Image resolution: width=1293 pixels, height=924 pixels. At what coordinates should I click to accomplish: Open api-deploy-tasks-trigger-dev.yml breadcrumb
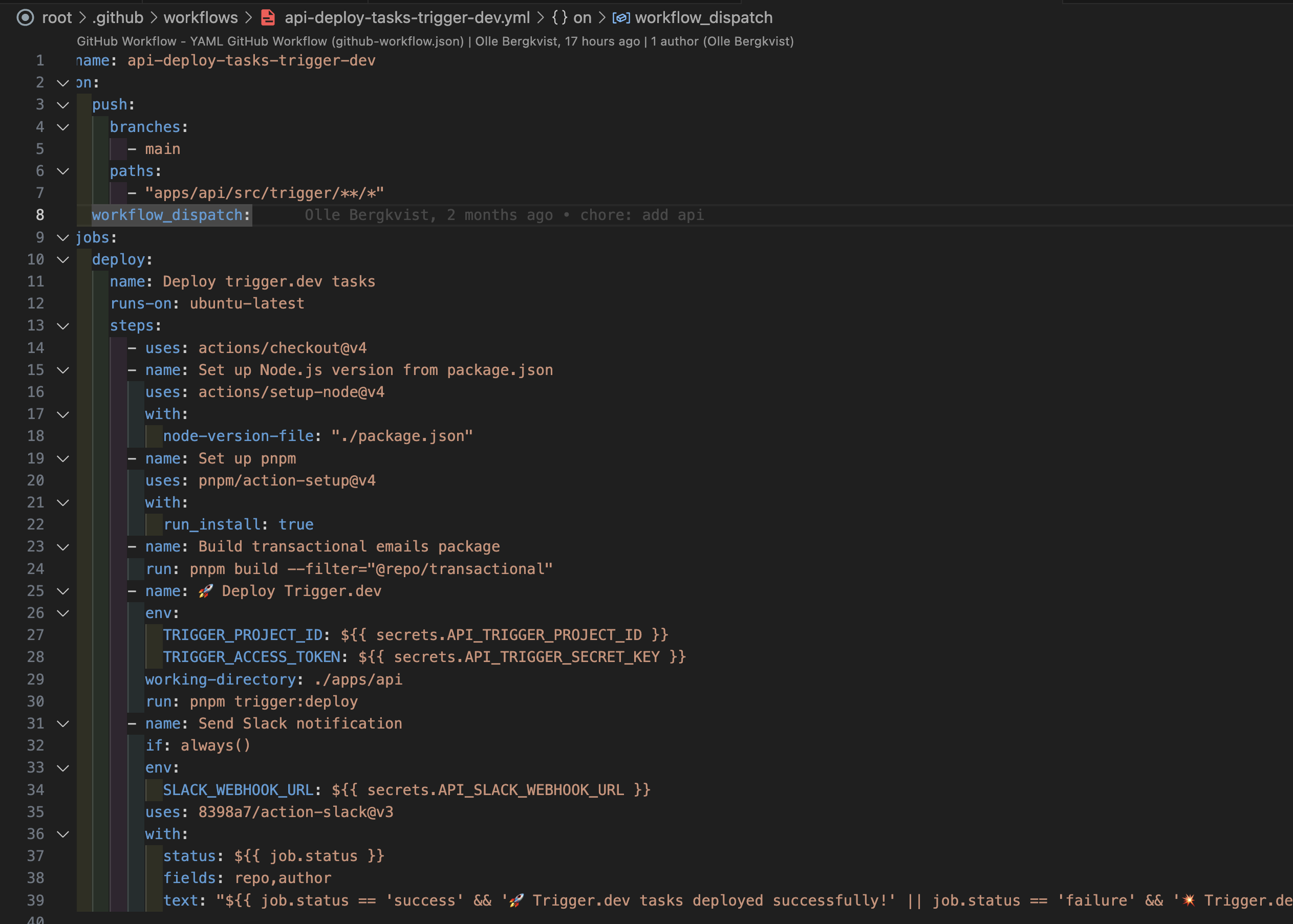407,17
